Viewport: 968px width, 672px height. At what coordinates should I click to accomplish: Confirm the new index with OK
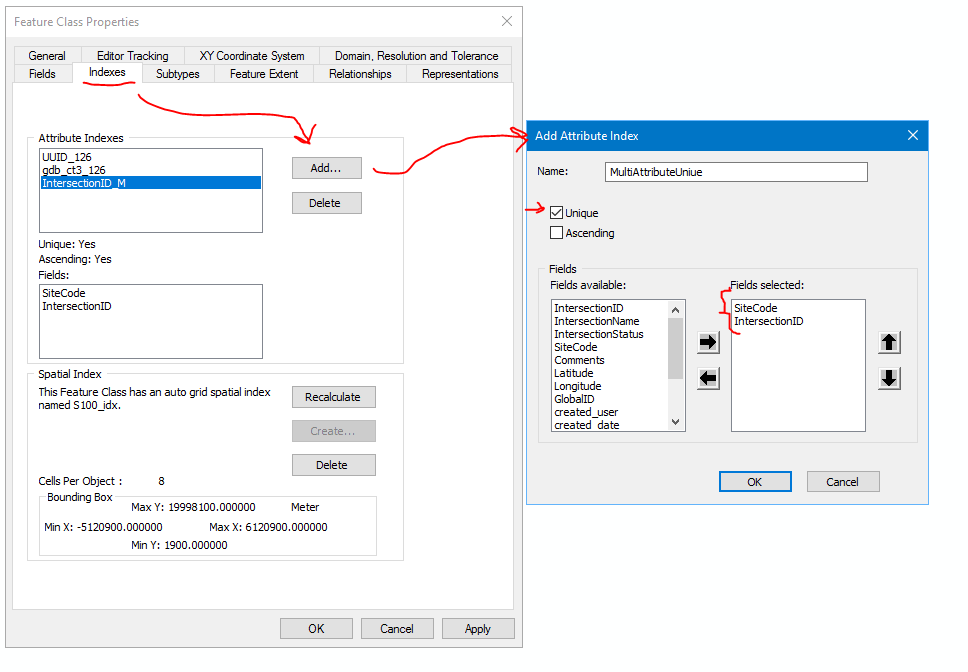(755, 481)
